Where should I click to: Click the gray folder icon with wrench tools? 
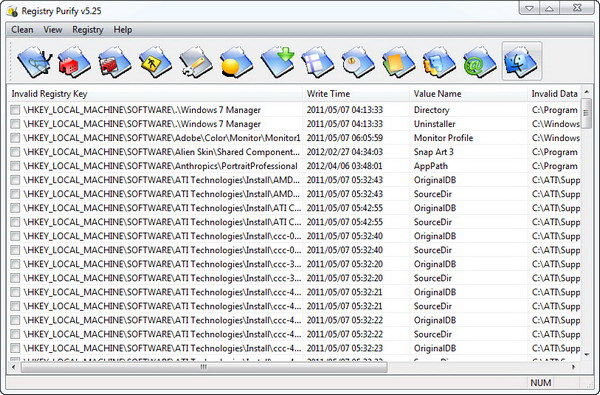click(x=196, y=62)
